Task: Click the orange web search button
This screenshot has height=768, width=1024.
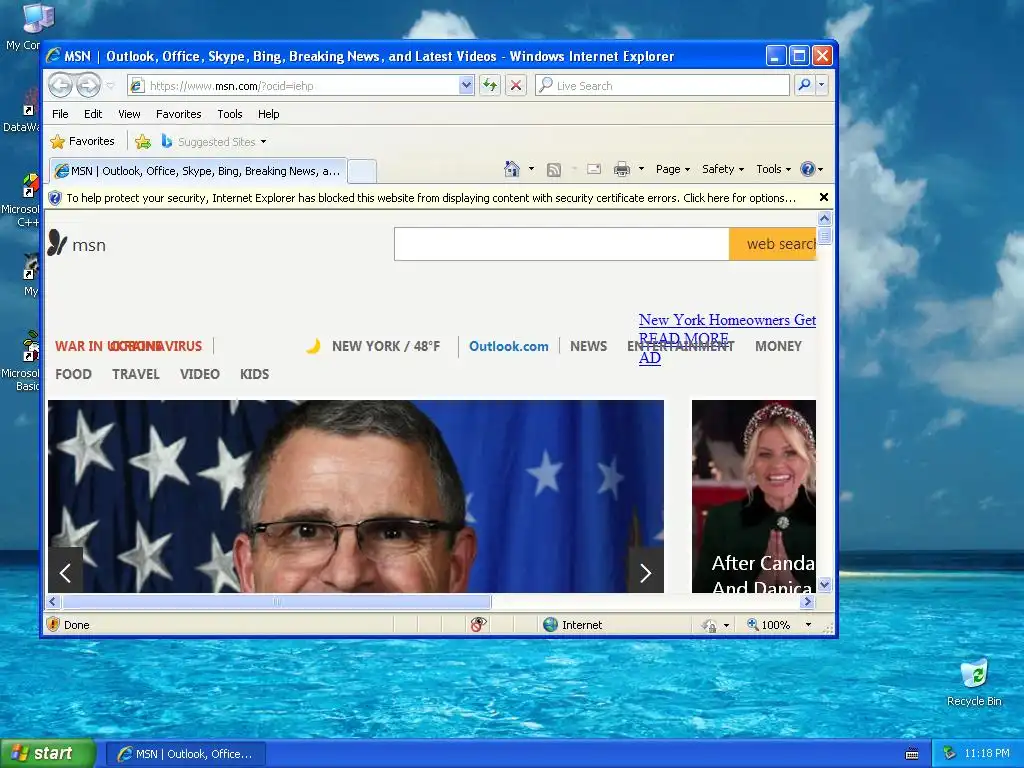Action: (773, 244)
